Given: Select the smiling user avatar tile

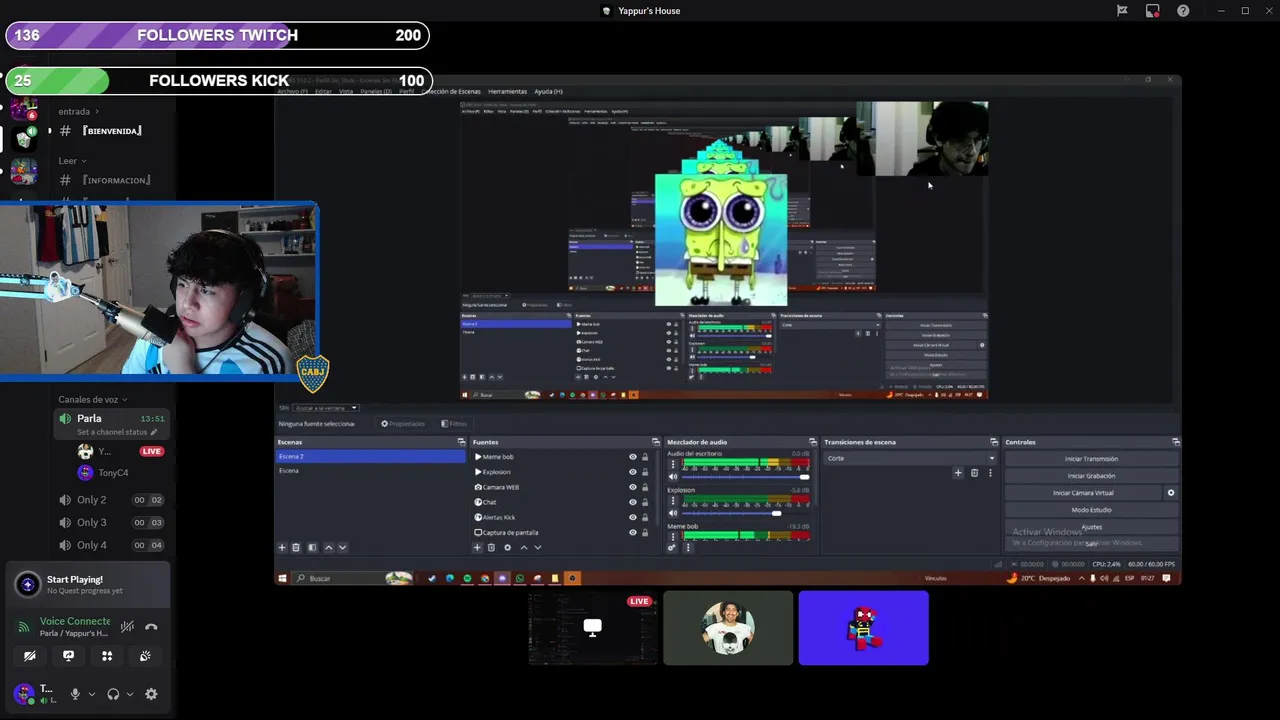Looking at the screenshot, I should tap(728, 628).
